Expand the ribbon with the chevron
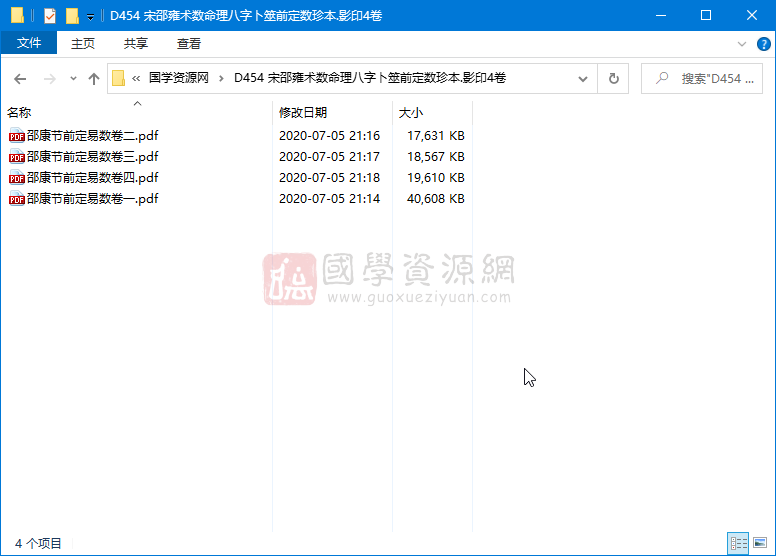 741,44
